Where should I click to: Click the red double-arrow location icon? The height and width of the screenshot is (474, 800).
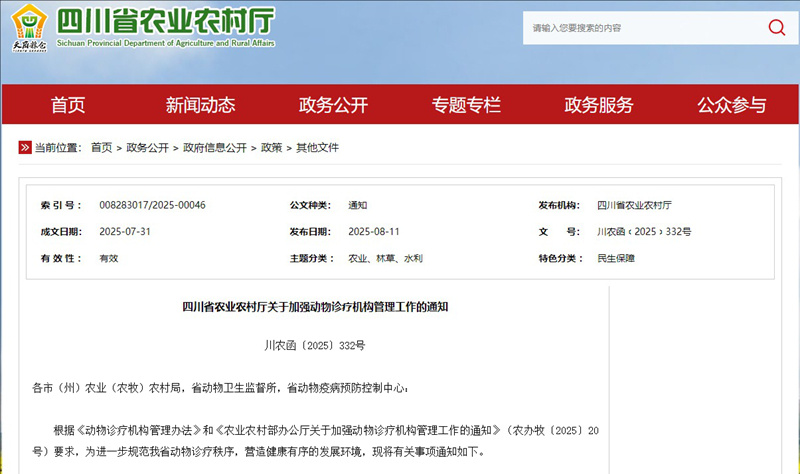25,147
